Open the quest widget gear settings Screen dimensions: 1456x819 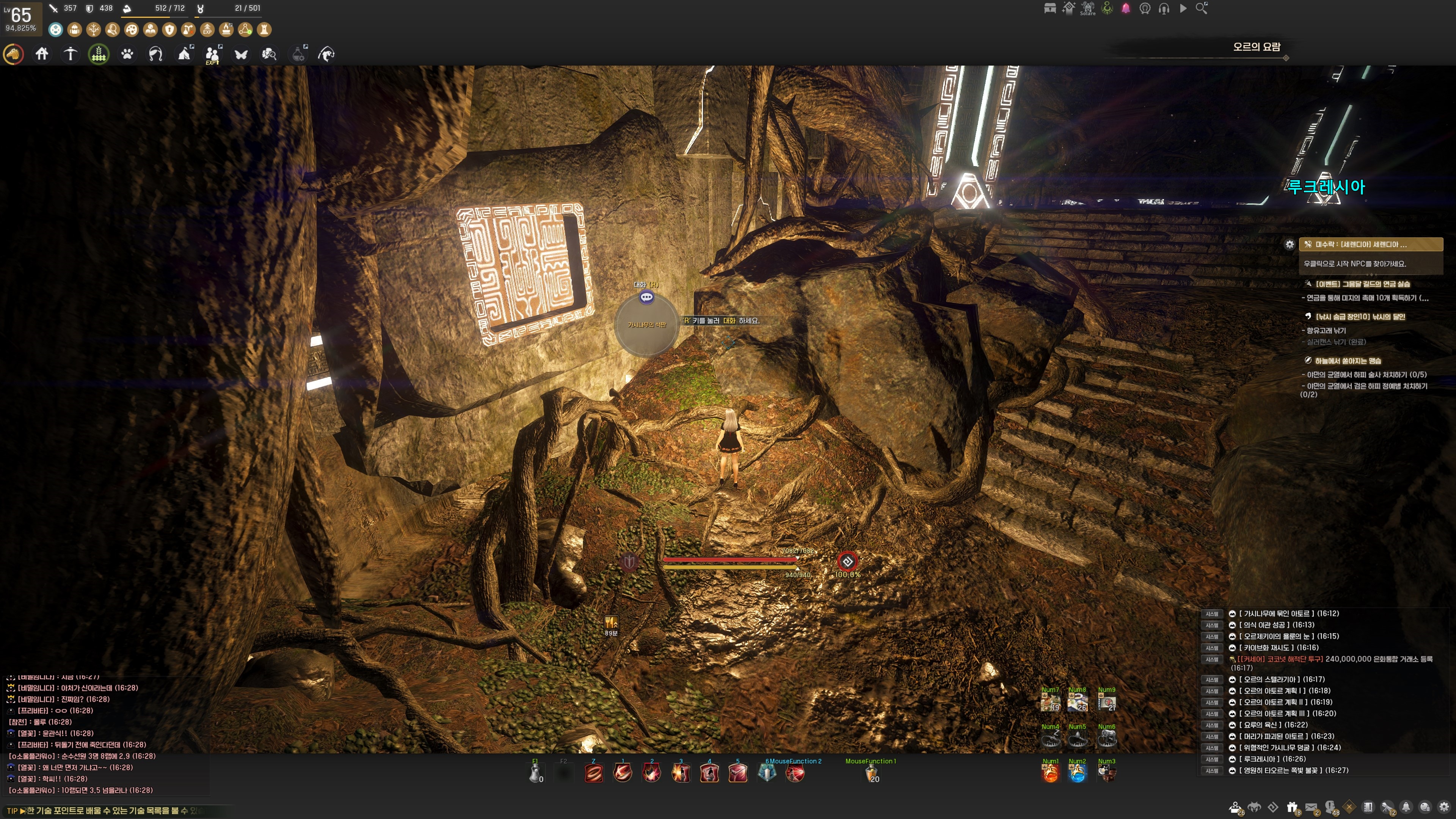click(x=1289, y=245)
